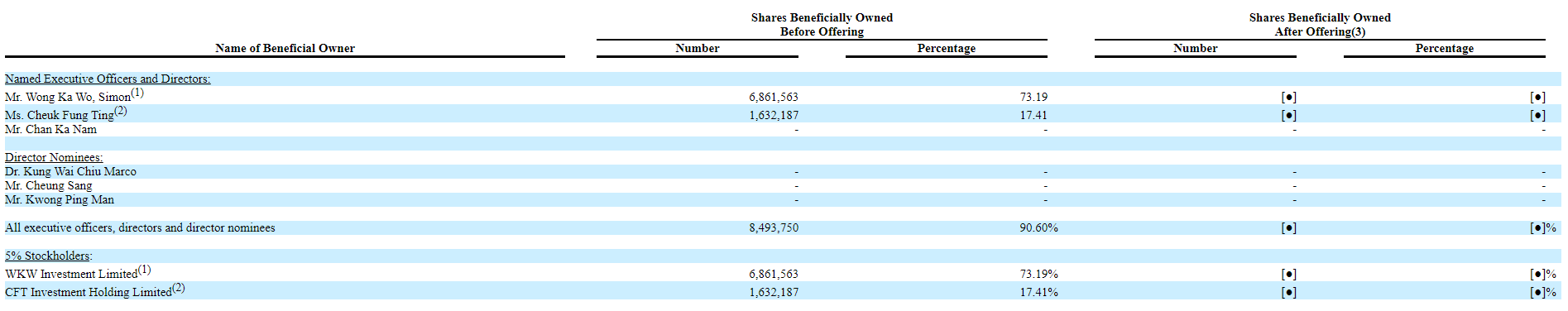
Task: Click the 17.41% value for CFT Investment
Action: [1038, 292]
